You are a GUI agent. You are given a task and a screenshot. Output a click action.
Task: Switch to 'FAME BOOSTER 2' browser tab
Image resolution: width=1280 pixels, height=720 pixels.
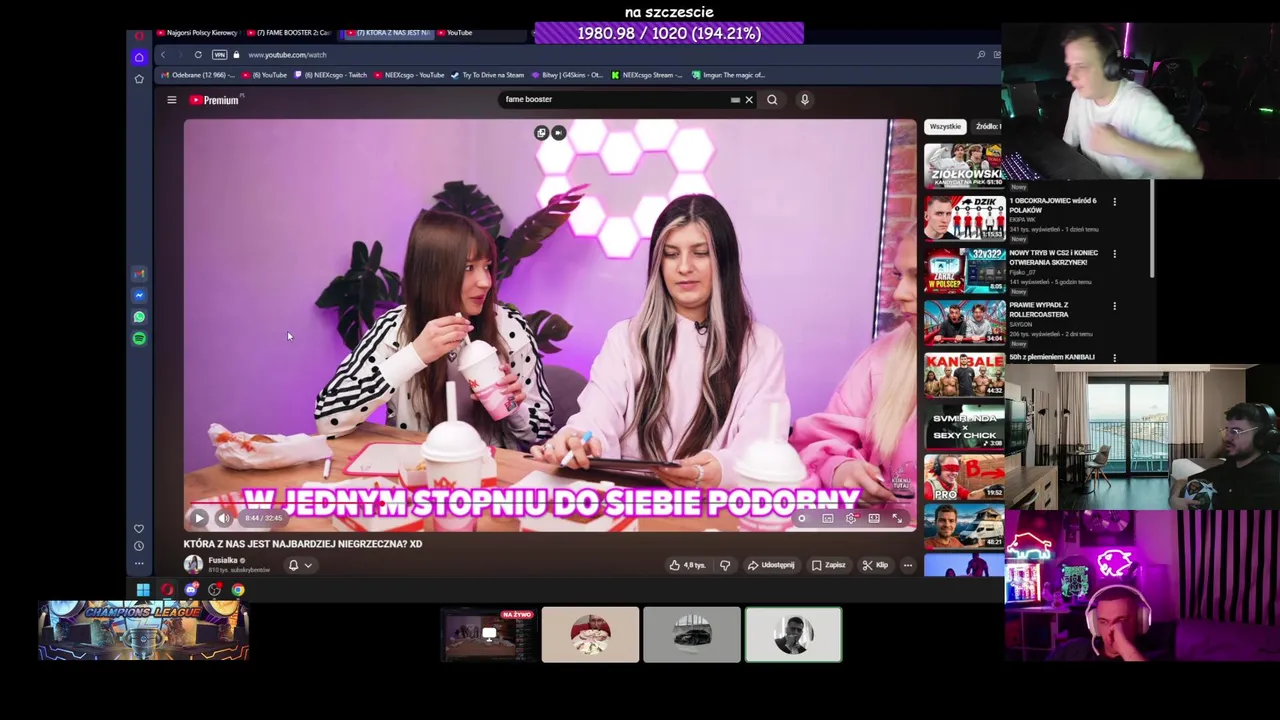point(288,33)
